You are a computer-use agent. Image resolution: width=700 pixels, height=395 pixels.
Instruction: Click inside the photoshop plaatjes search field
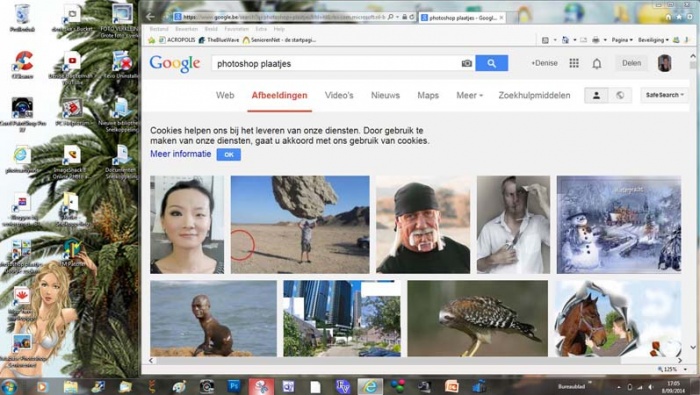[x=336, y=63]
